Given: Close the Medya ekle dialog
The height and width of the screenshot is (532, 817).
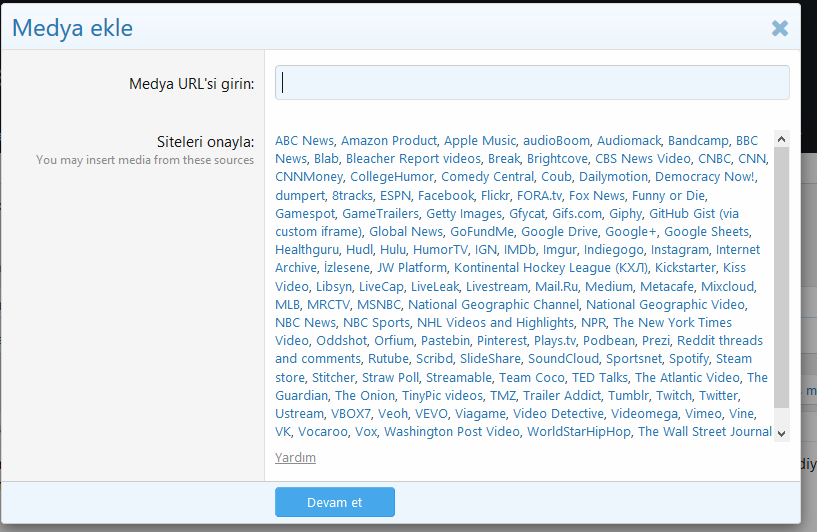Looking at the screenshot, I should (x=780, y=28).
